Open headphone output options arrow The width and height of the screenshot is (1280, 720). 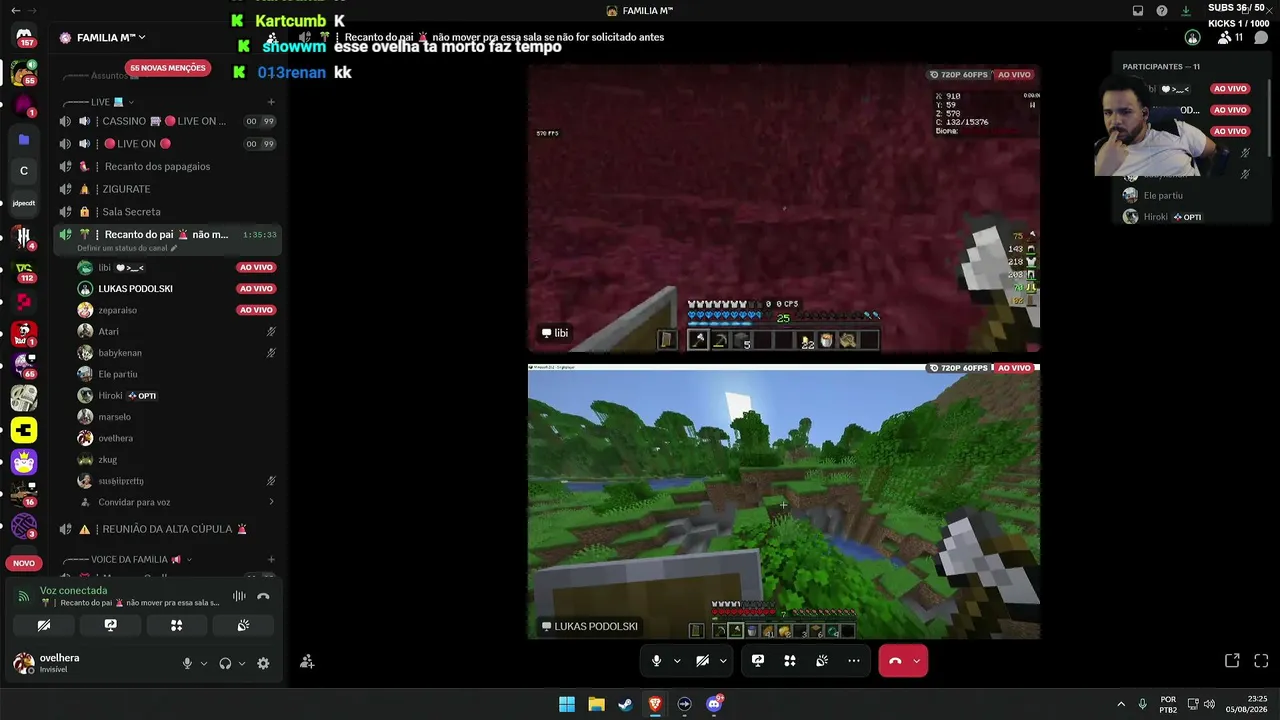242,663
